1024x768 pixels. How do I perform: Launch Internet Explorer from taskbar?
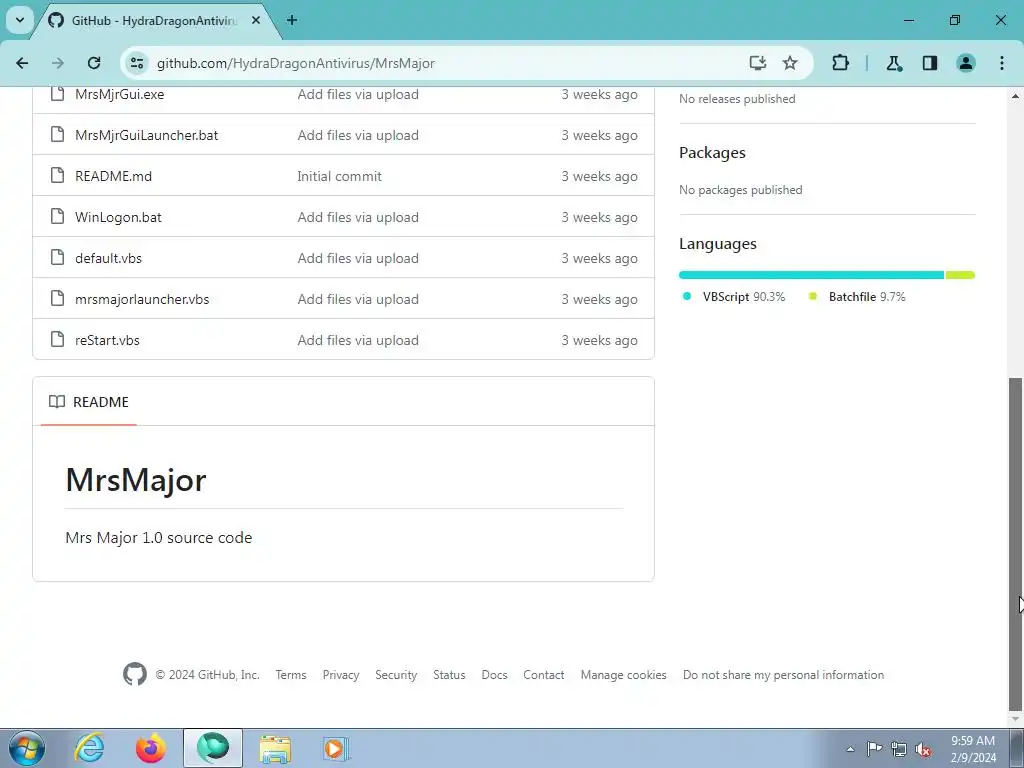pos(89,748)
